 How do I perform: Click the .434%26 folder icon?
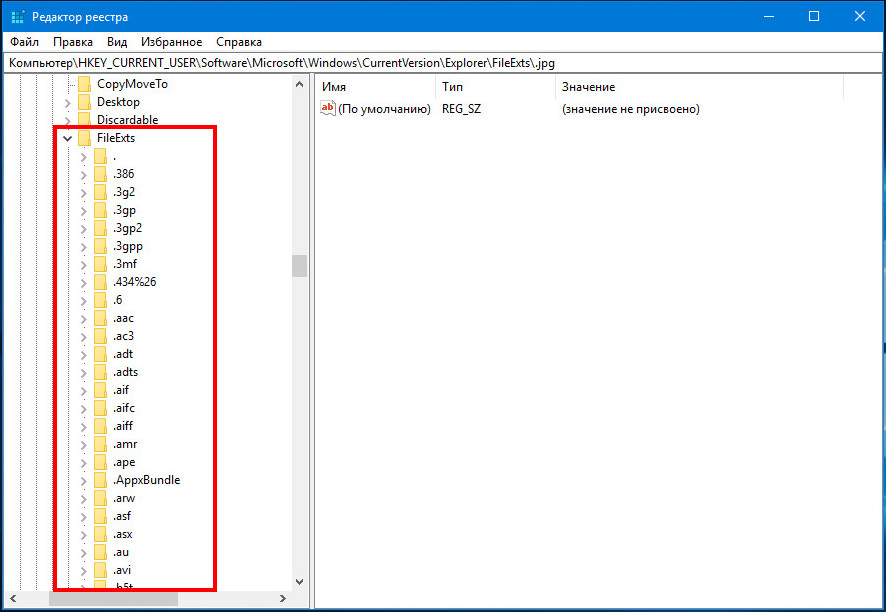(100, 282)
